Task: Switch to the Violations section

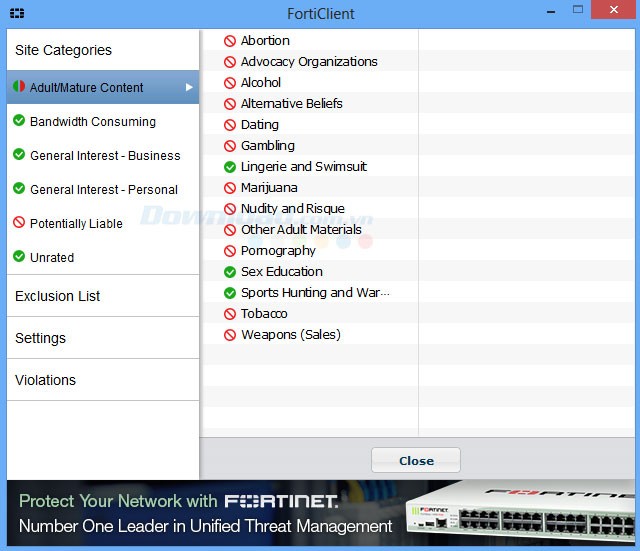Action: 46,380
